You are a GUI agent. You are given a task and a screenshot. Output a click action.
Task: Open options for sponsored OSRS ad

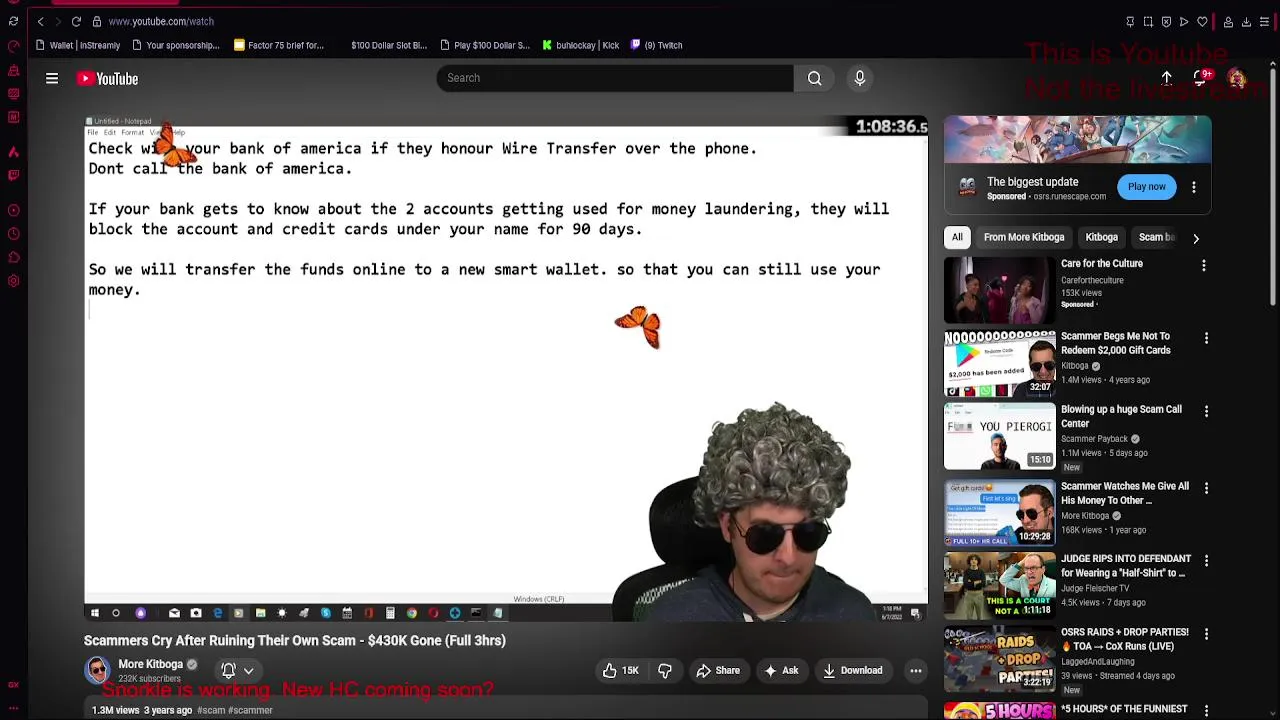(x=1194, y=187)
